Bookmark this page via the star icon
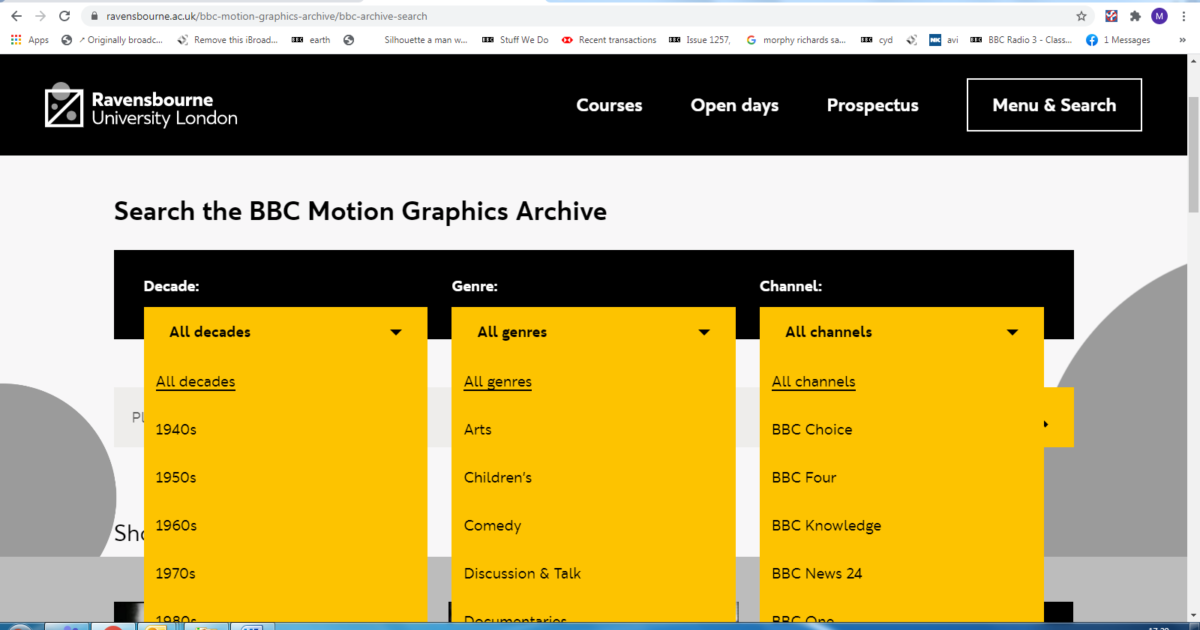 1081,16
